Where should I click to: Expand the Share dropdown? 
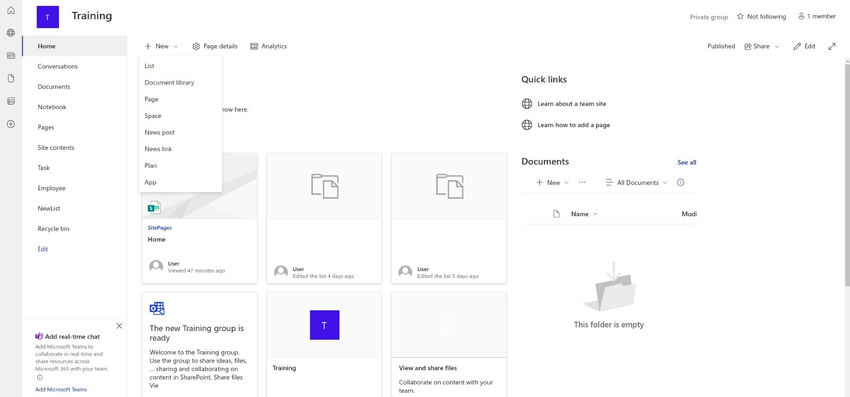(x=761, y=47)
